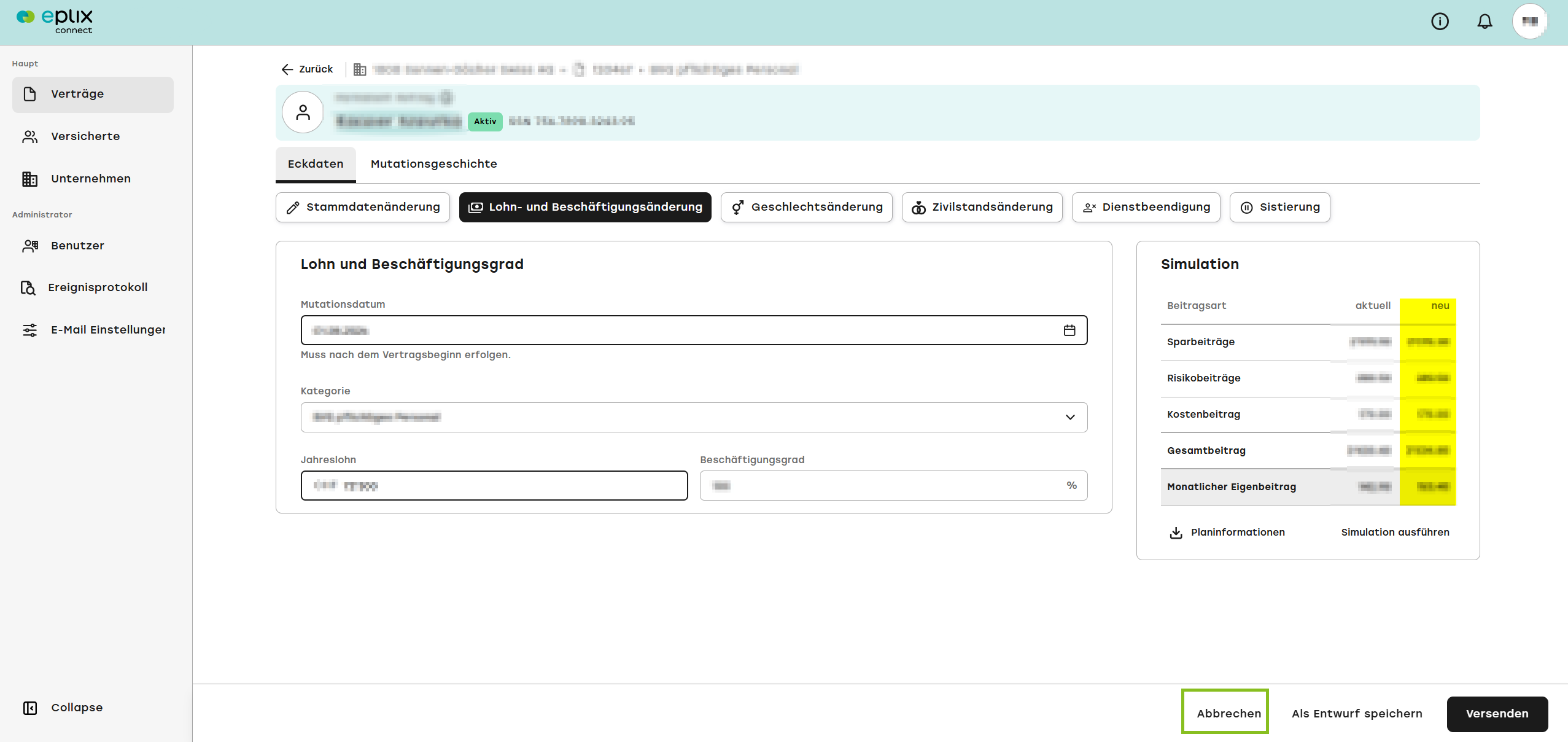Expand the Kategorie dropdown chevron
Screen dimensions: 1568x742
coord(1070,418)
